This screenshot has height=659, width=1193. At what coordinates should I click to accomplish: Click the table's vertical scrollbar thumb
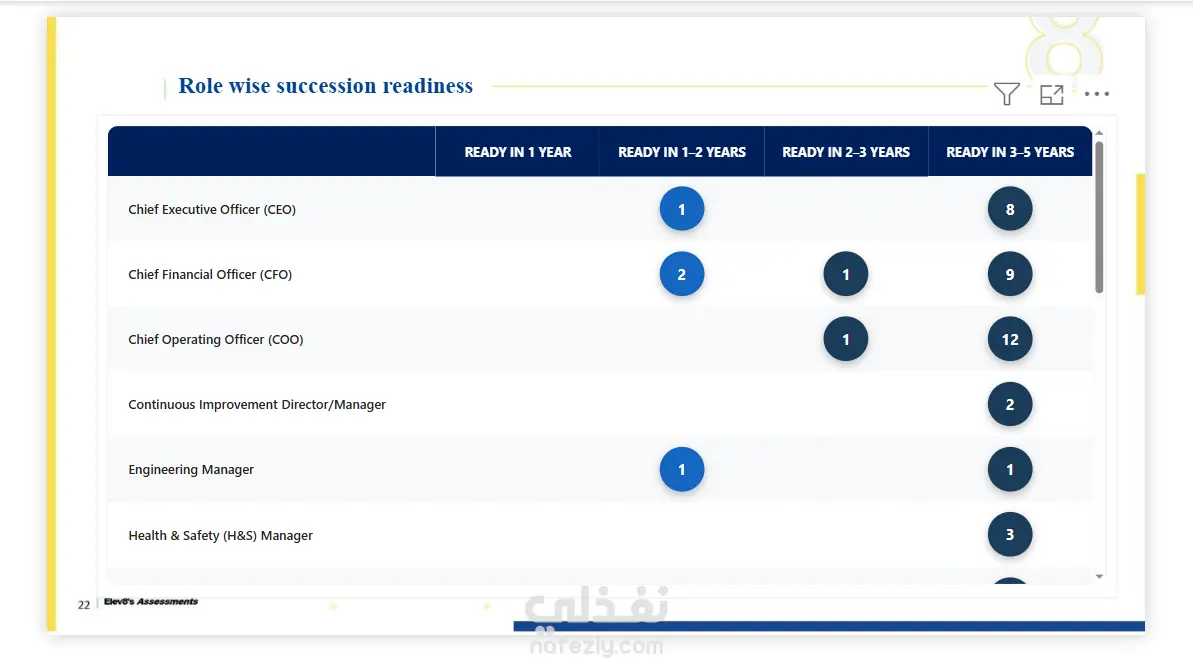coord(1099,217)
